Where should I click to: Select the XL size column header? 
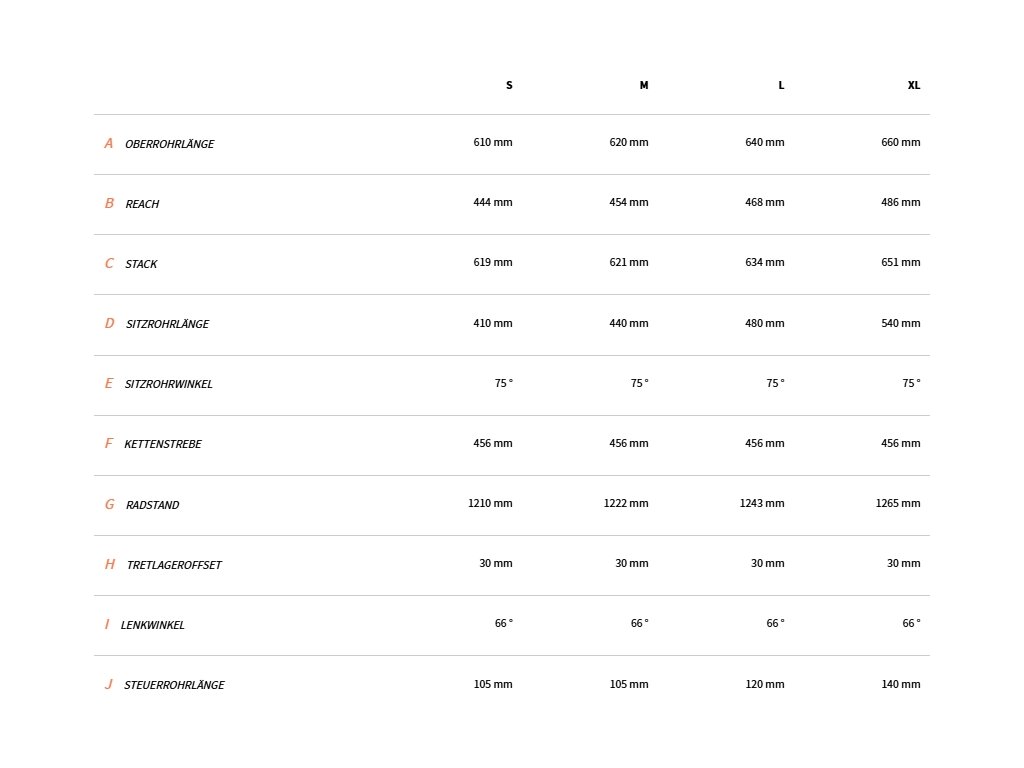click(x=914, y=86)
